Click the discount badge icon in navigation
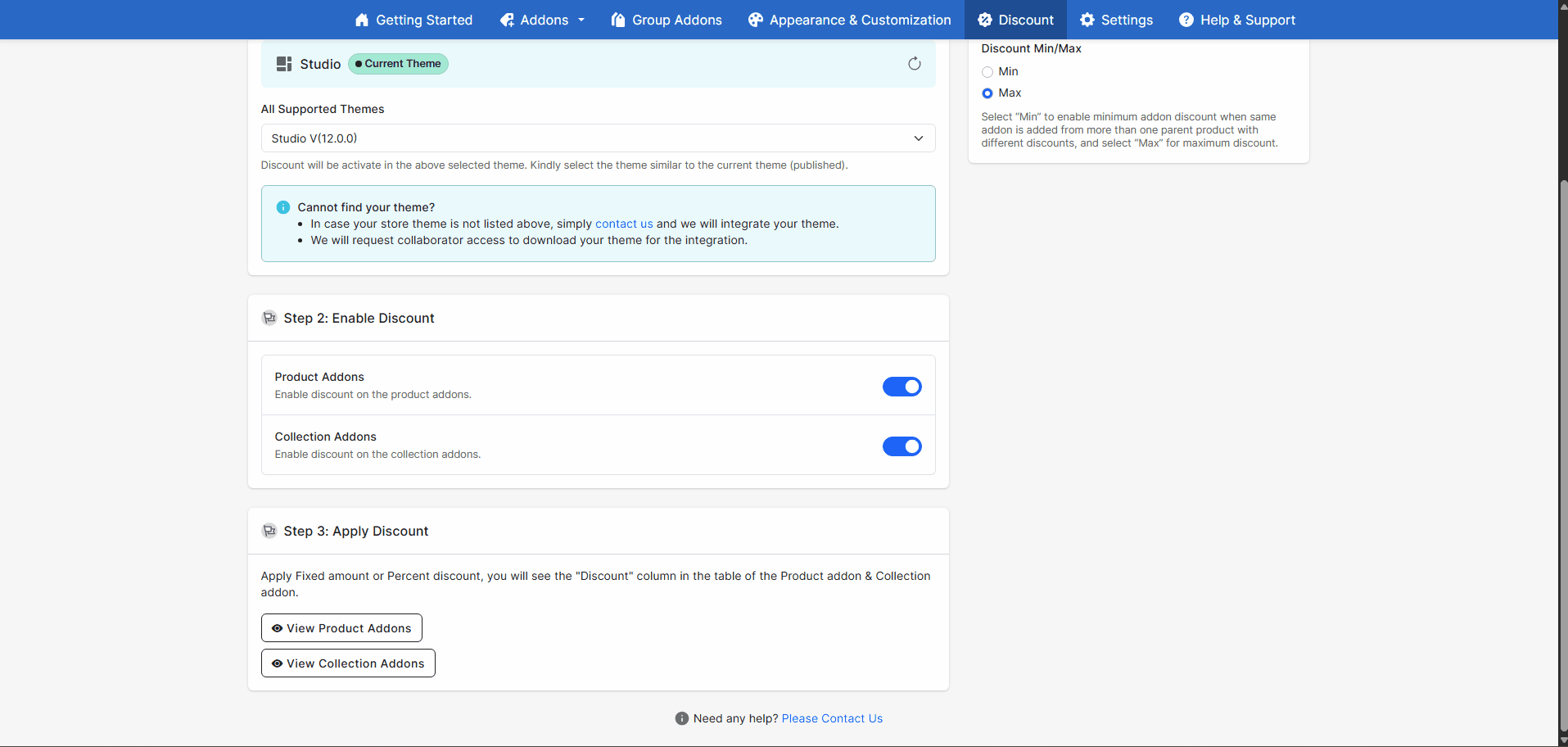1568x747 pixels. coord(984,20)
